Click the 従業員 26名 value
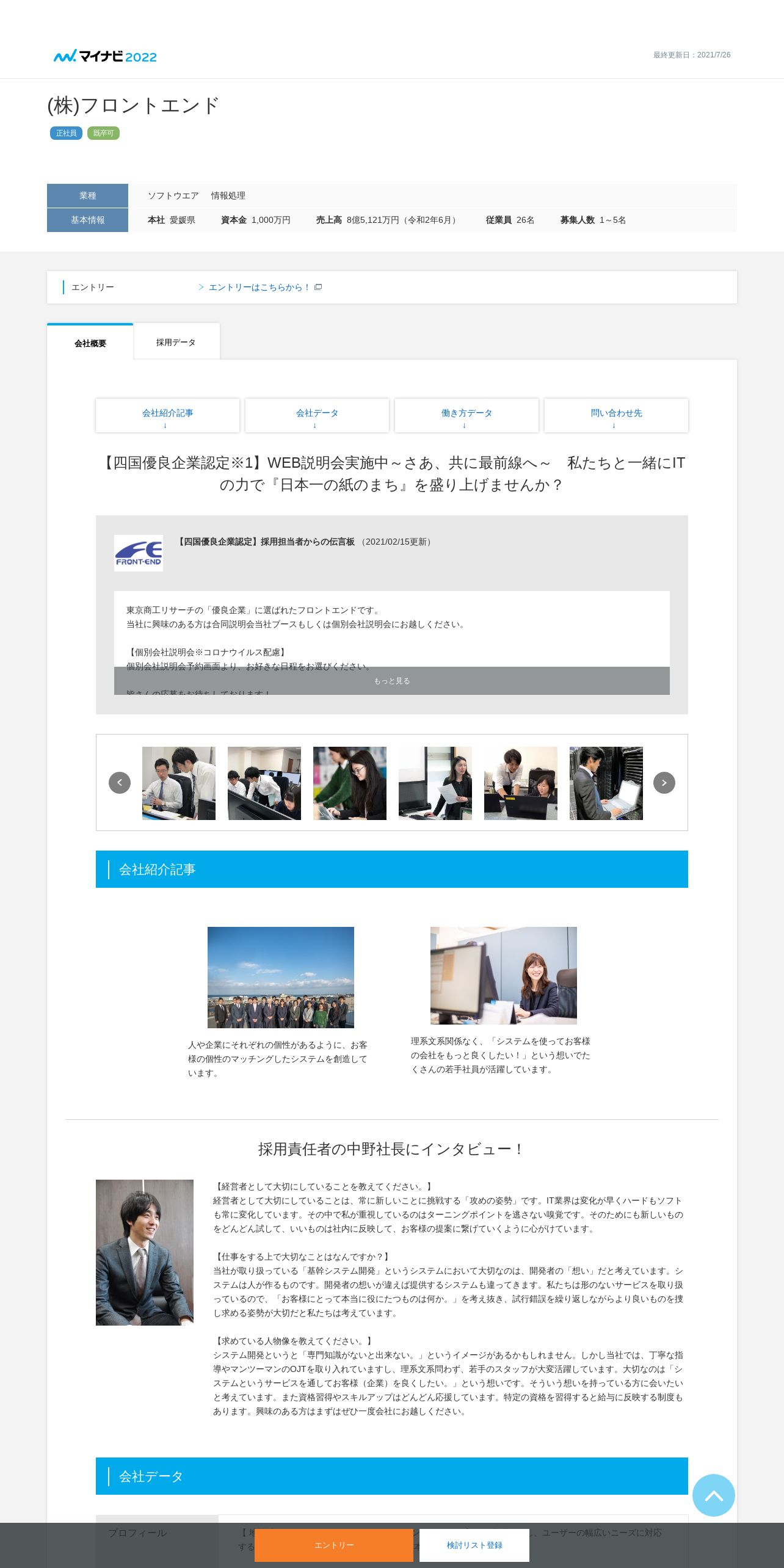Screen dimensions: 784x1568 [x=510, y=220]
